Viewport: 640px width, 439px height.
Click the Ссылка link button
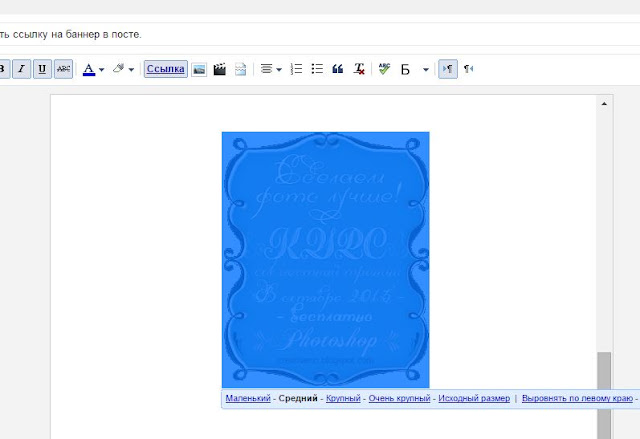pos(166,69)
